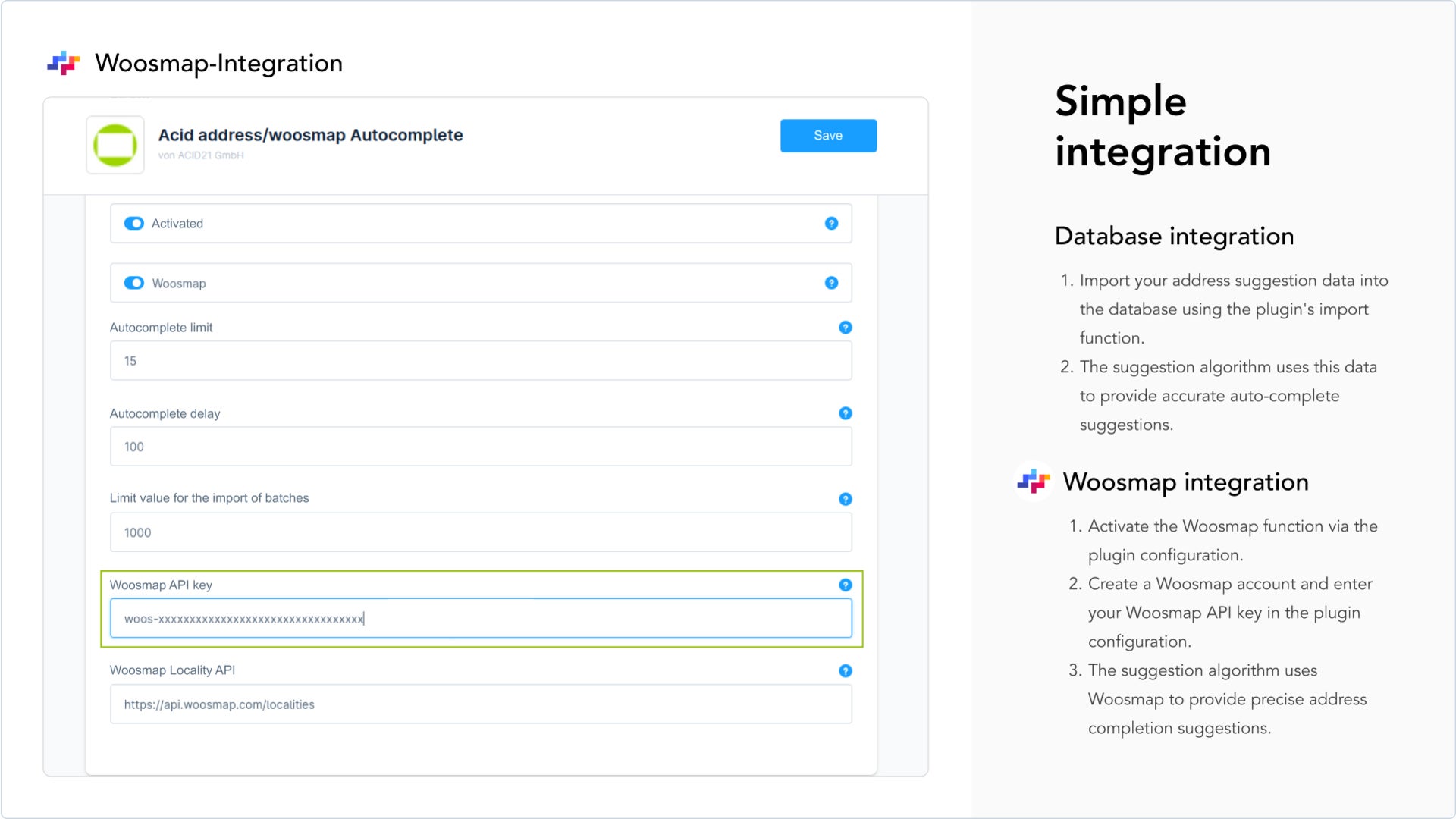
Task: Click into the Woosmap API key field
Action: click(x=481, y=618)
